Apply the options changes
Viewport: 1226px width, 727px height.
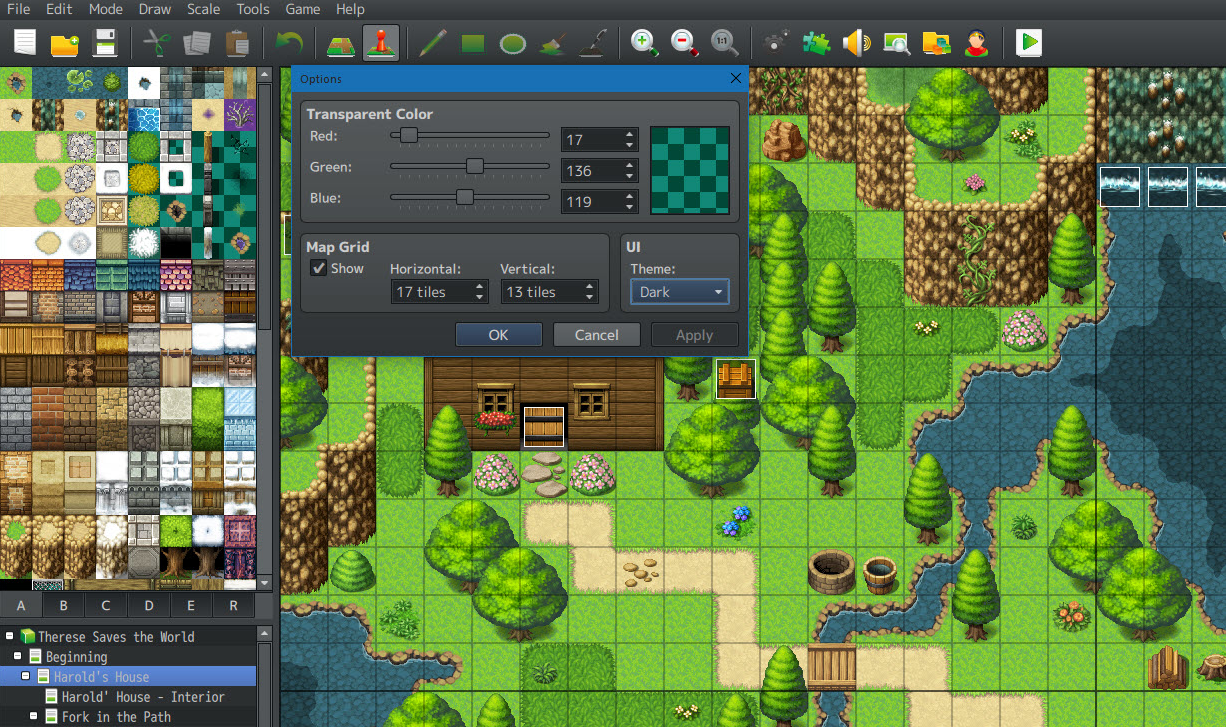point(694,334)
